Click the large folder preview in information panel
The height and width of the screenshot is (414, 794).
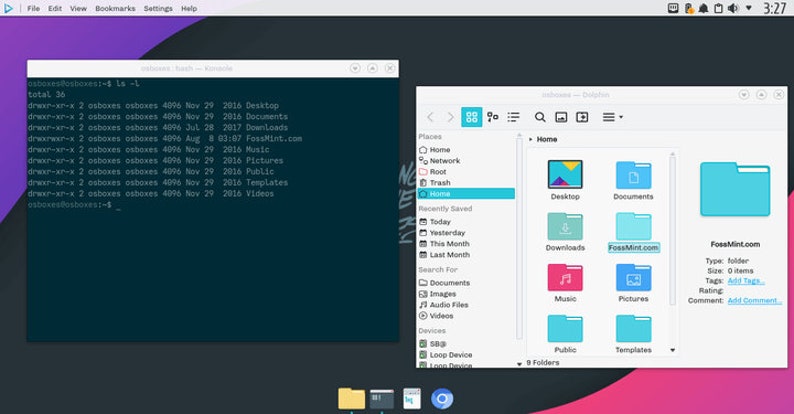pos(735,189)
